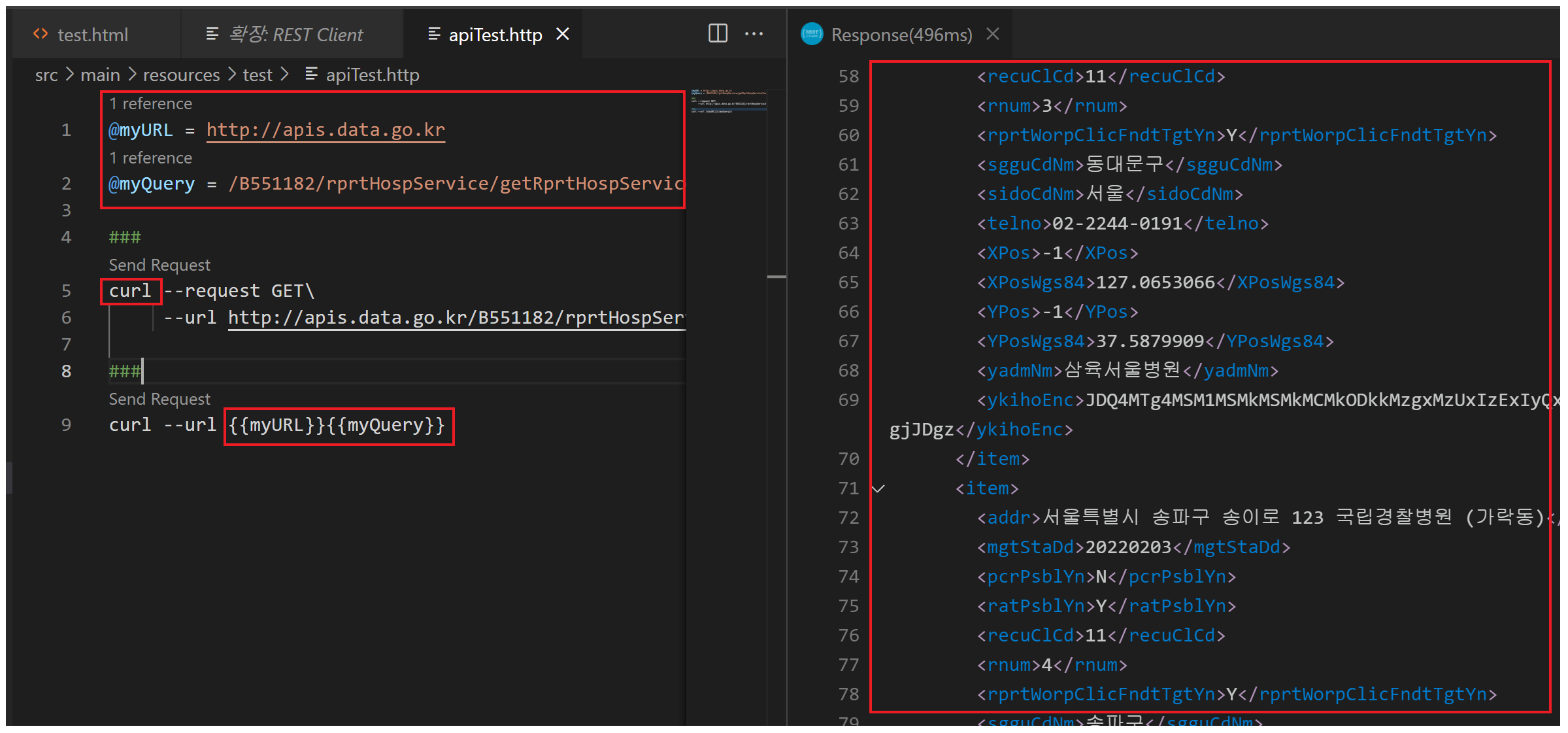The height and width of the screenshot is (733, 1568).
Task: Open the http://apis.data.go.kr link on line 1
Action: click(x=325, y=130)
